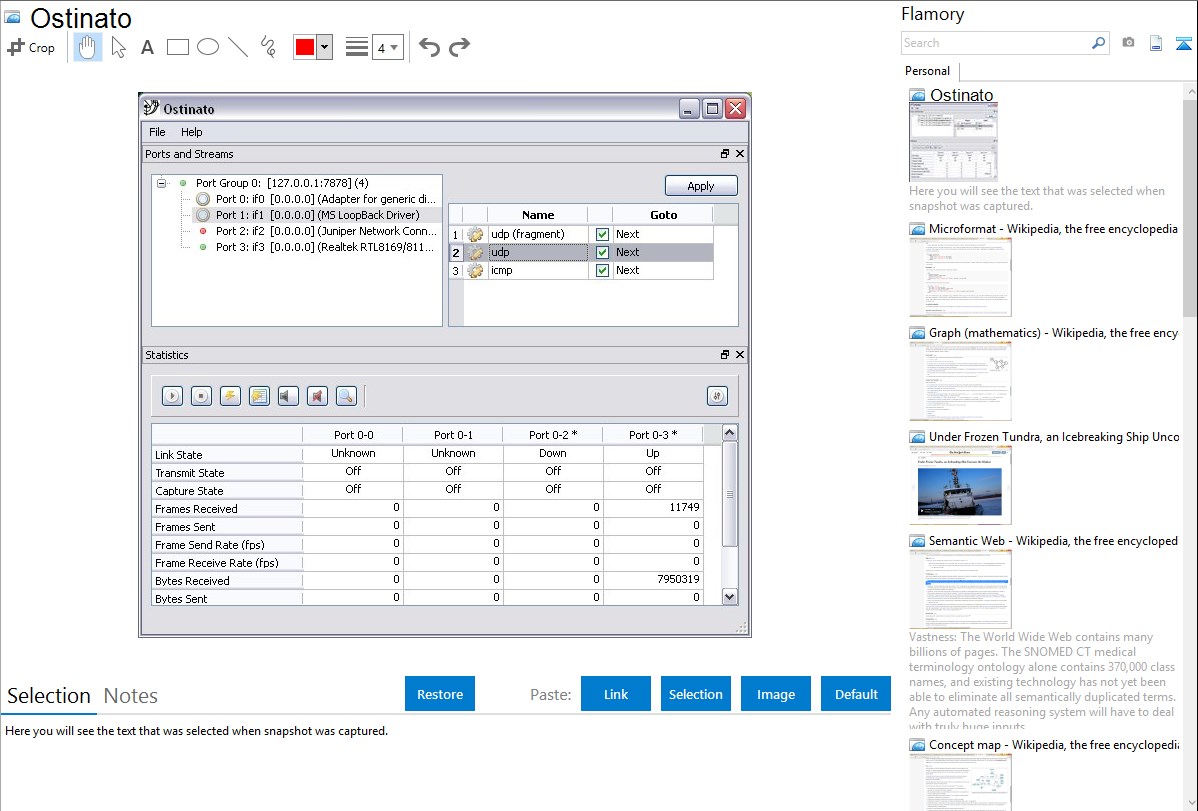Click the button at right end of Statistics toolbar
The image size is (1198, 811).
click(717, 396)
